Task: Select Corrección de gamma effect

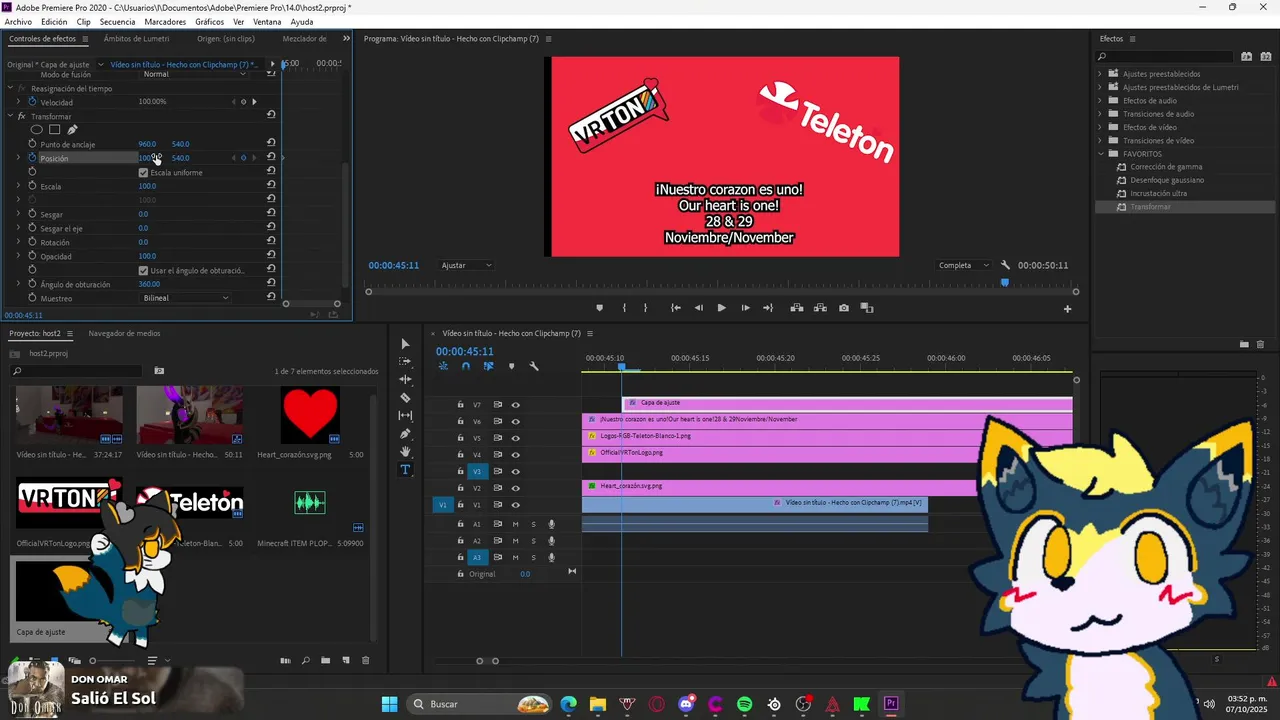Action: [x=1166, y=167]
